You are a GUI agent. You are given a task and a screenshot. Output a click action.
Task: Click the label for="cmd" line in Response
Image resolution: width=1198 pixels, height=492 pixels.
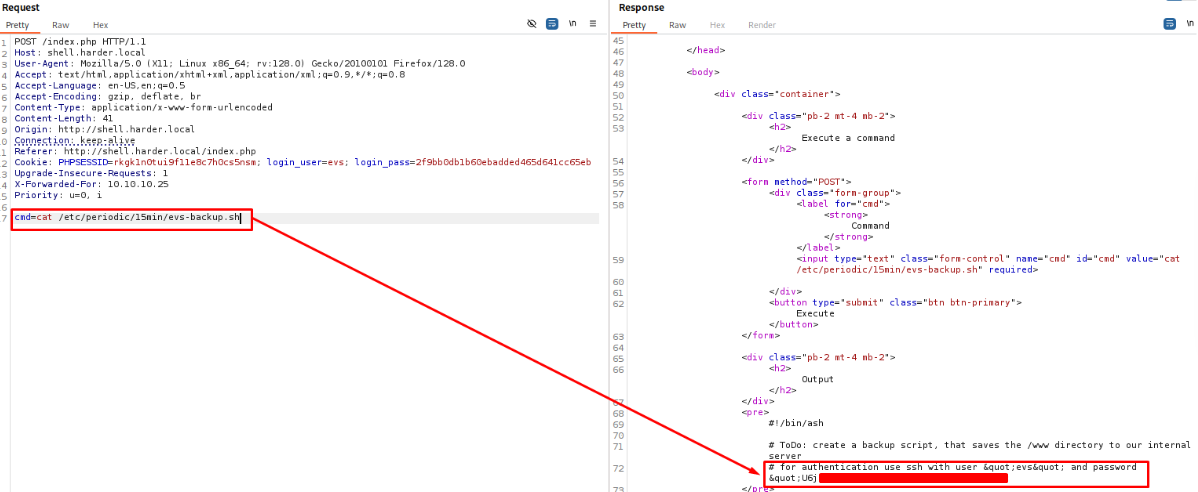tap(843, 204)
